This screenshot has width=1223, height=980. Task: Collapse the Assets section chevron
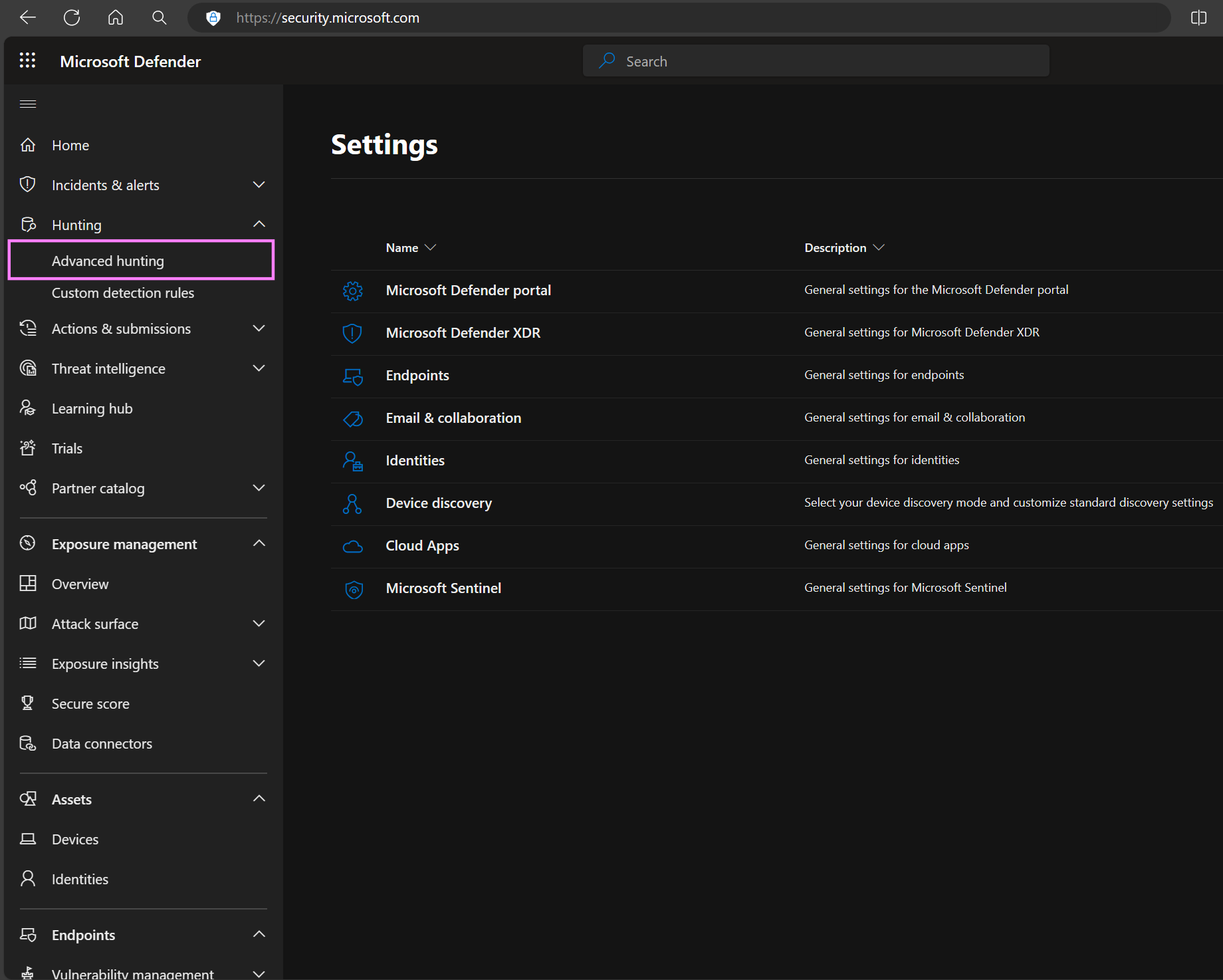pyautogui.click(x=259, y=799)
